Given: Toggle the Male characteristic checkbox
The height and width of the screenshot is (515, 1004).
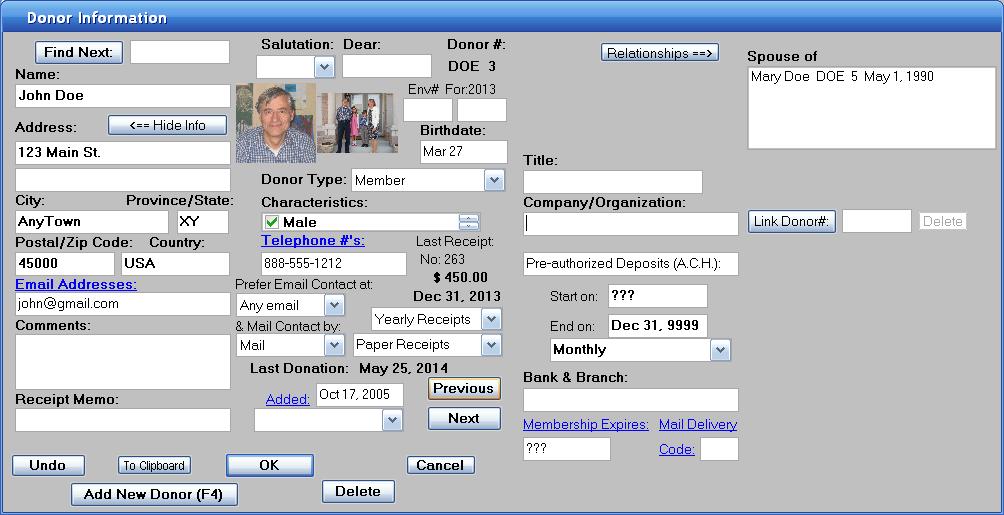Looking at the screenshot, I should pyautogui.click(x=271, y=222).
